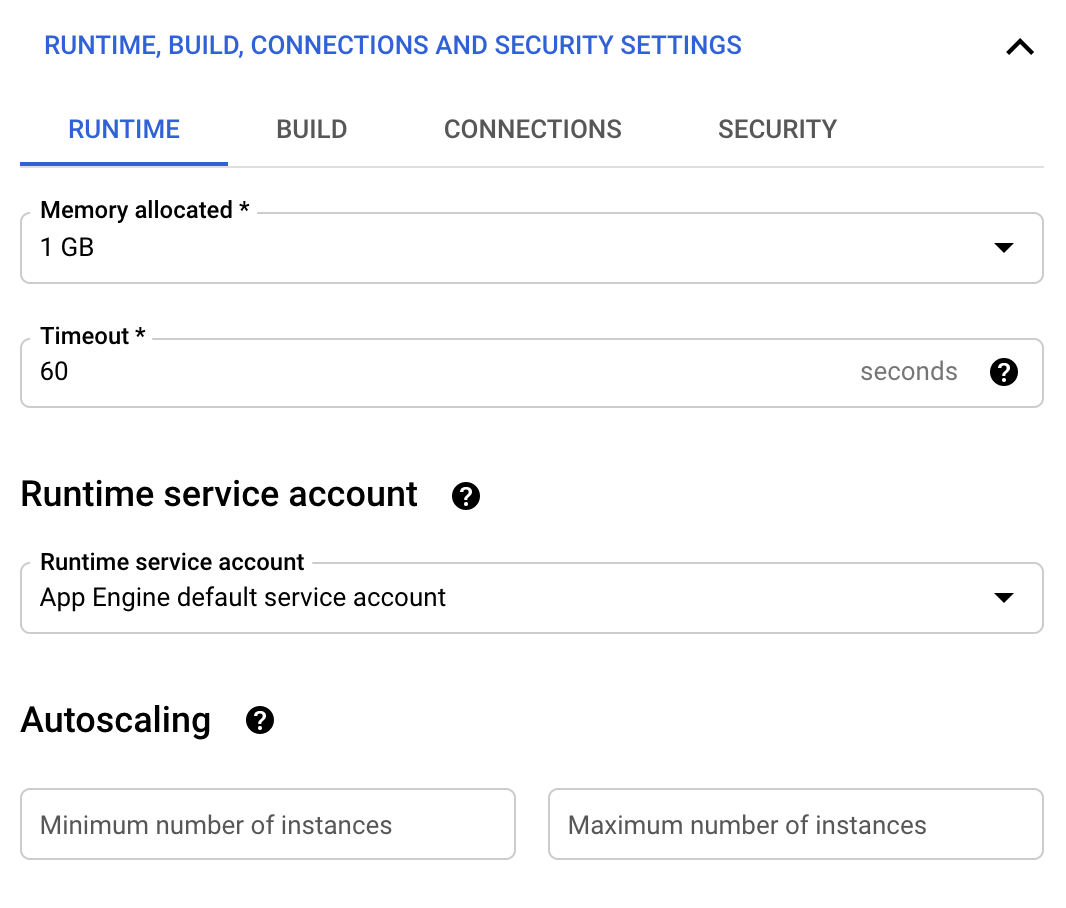The image size is (1066, 908).
Task: Click the 'seconds' unit label in Timeout
Action: (909, 372)
